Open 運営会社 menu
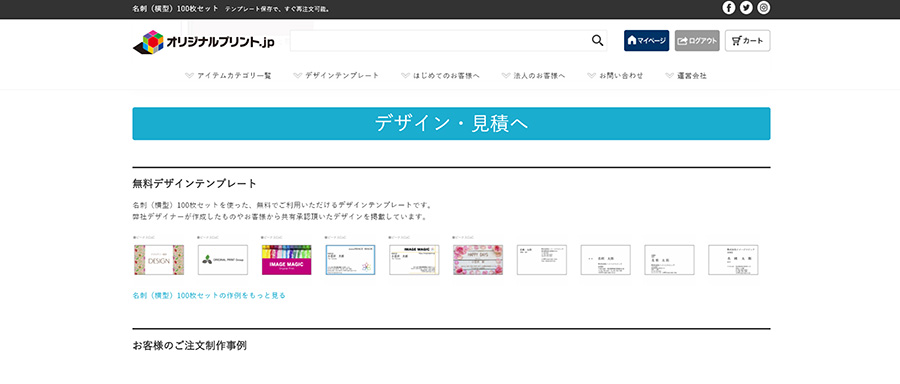The width and height of the screenshot is (900, 384). (686, 76)
